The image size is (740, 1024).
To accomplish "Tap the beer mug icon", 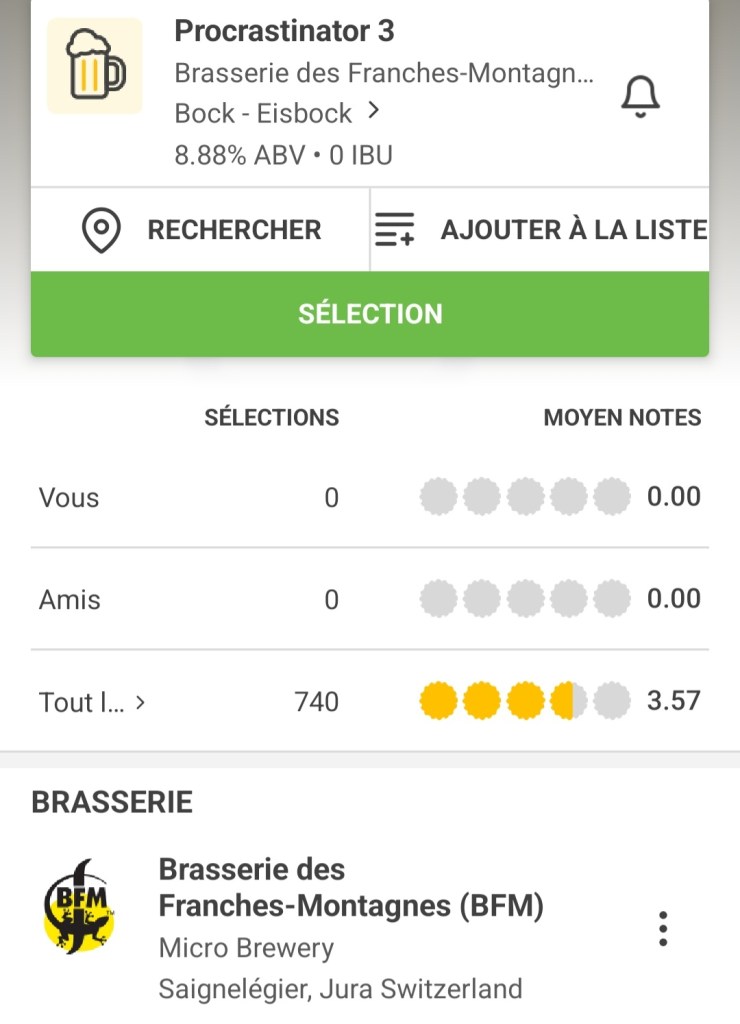I will click(95, 66).
